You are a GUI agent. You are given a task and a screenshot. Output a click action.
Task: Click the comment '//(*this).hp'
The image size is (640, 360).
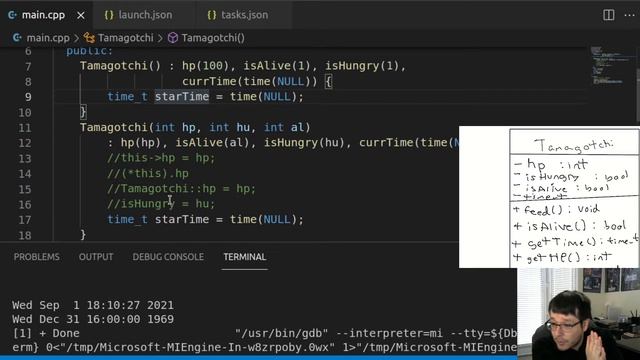click(148, 173)
